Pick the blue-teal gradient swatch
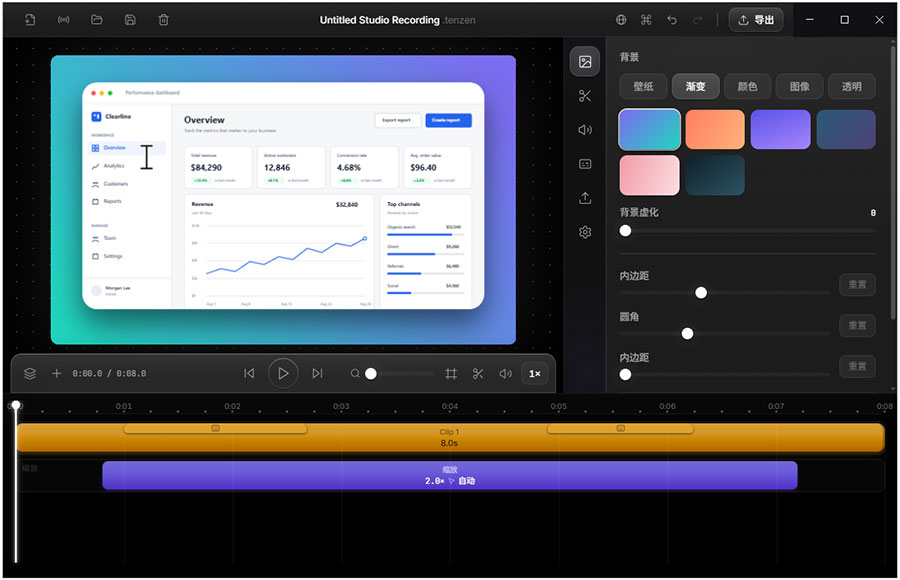The width and height of the screenshot is (900, 580). [x=650, y=129]
